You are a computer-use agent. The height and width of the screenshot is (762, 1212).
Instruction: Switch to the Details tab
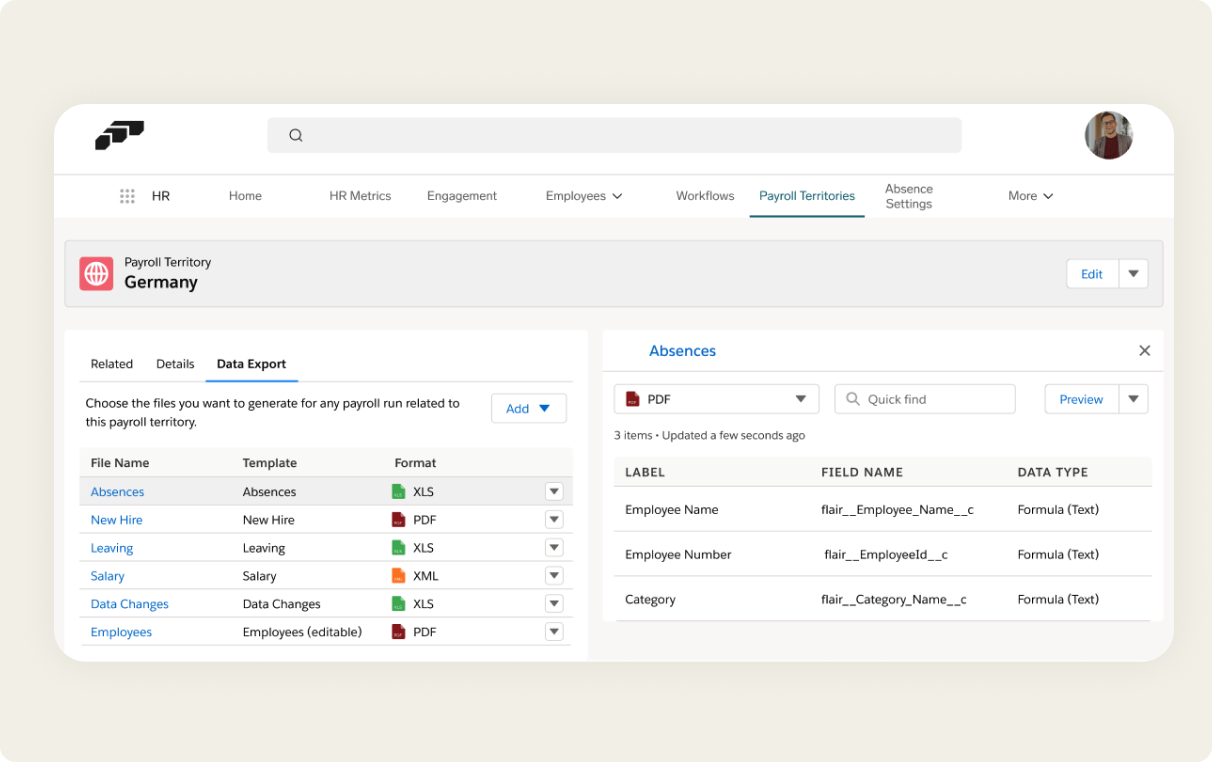(175, 364)
